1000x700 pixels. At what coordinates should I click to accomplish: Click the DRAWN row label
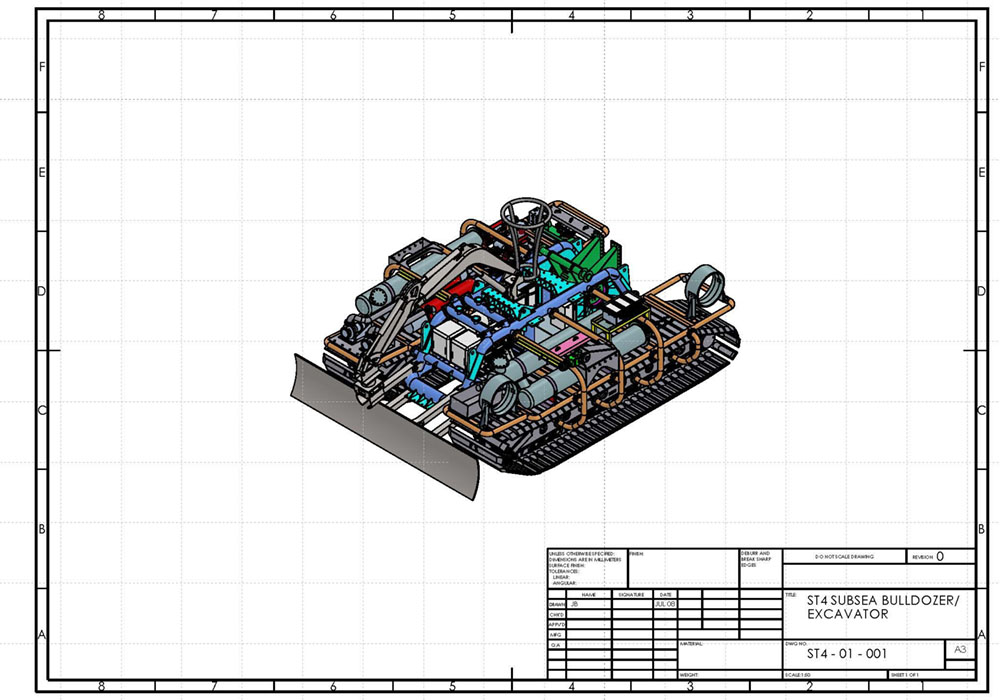pos(557,604)
